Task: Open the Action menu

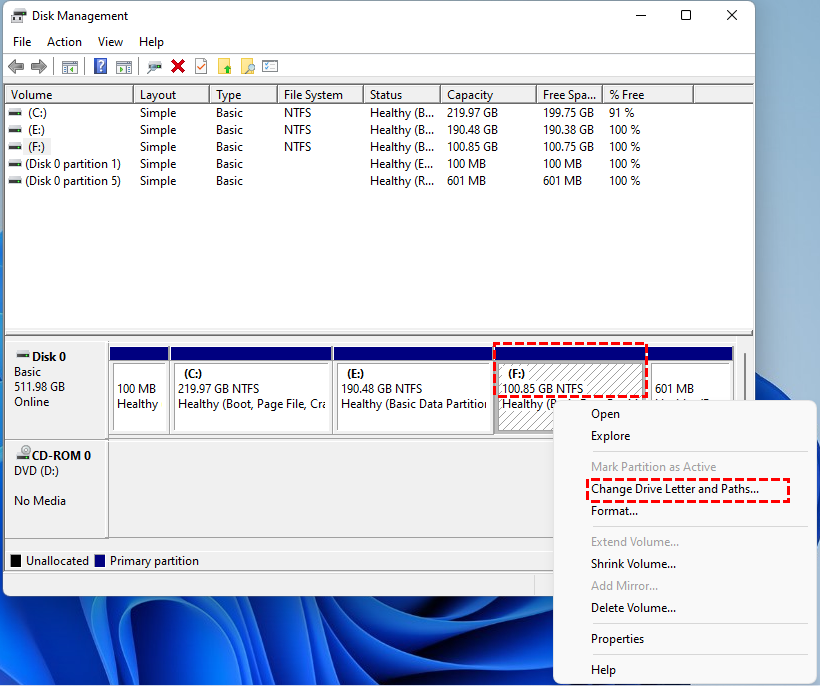Action: (64, 42)
